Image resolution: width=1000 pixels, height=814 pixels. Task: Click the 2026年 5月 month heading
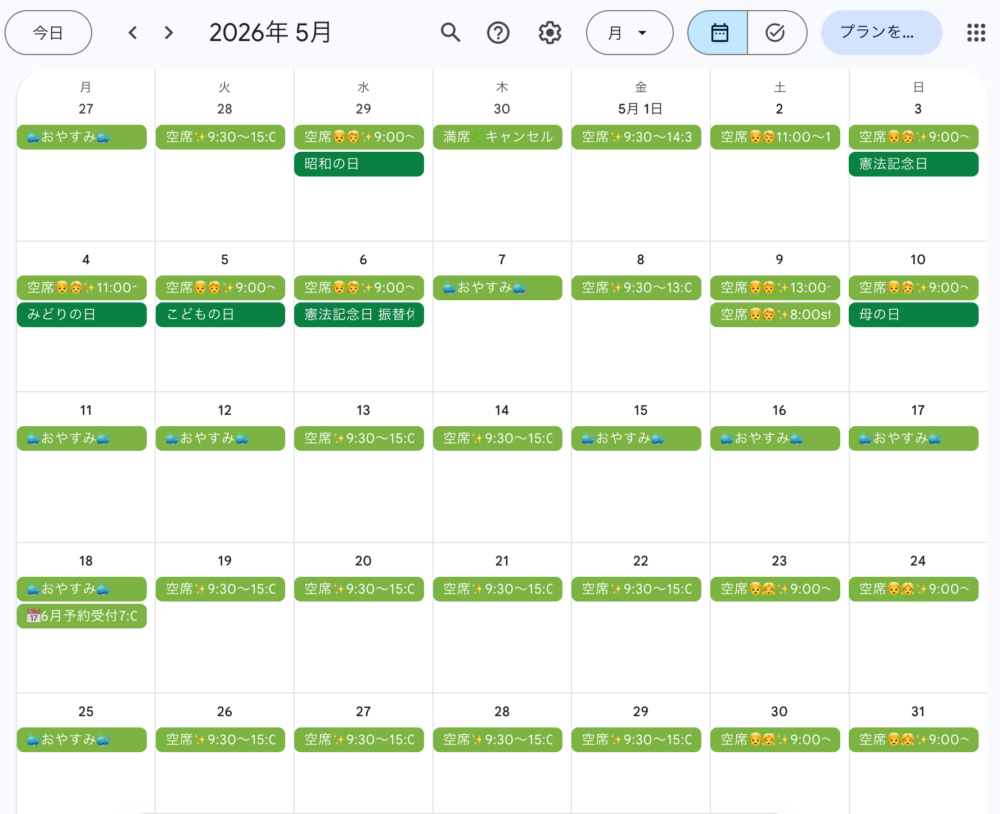(270, 33)
